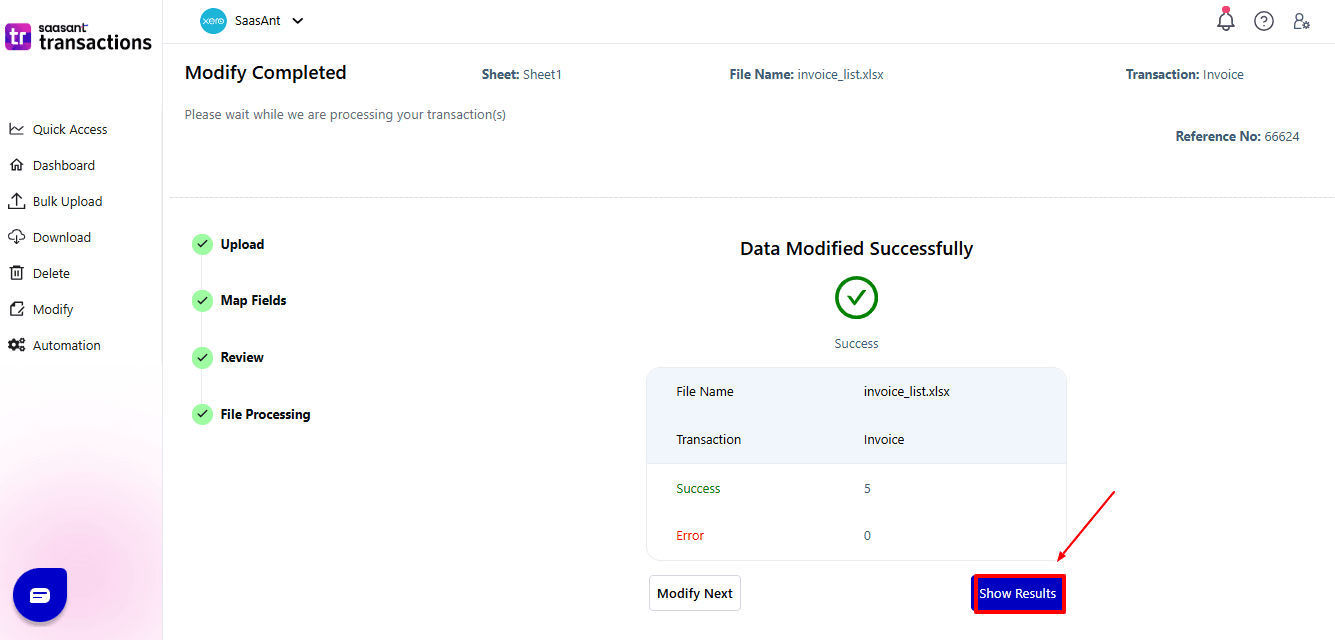Select the Upload step checkmark

[202, 244]
